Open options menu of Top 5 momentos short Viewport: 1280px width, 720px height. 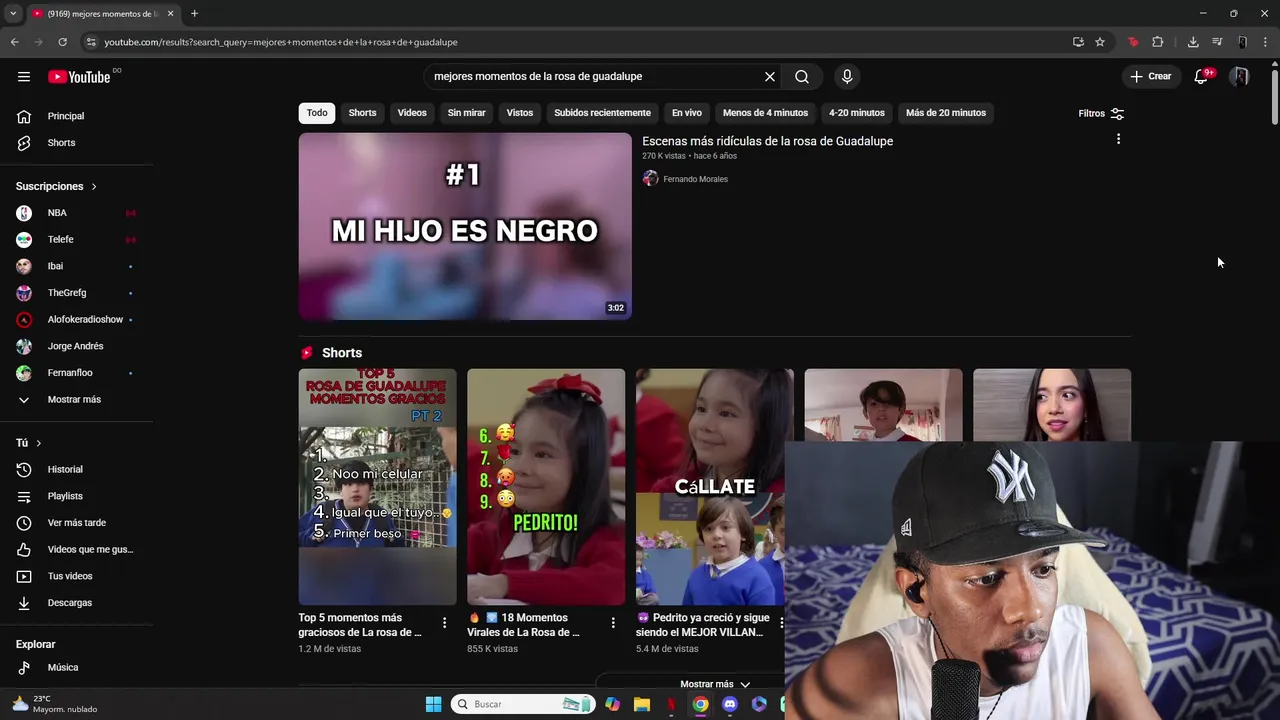[445, 623]
